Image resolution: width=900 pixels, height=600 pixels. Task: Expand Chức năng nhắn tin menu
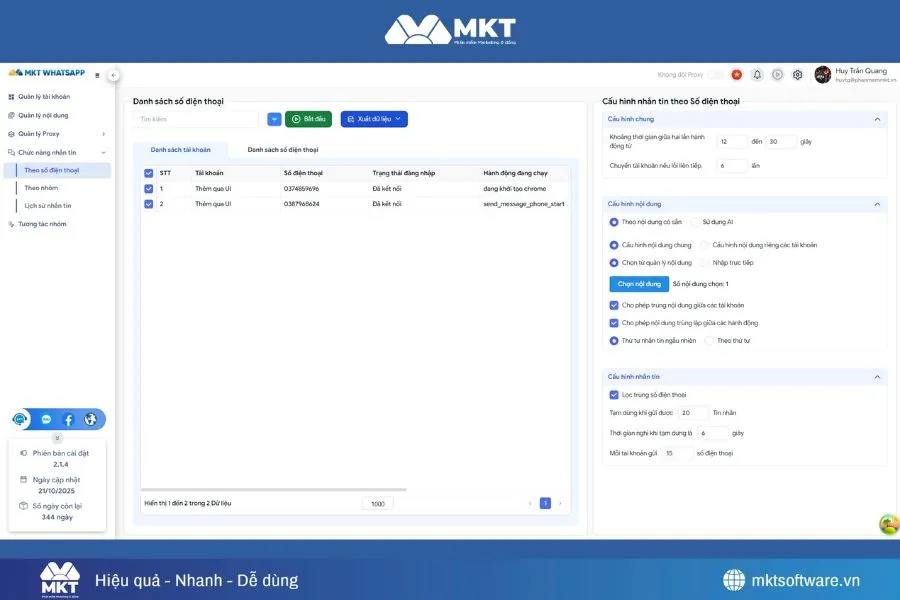tap(47, 154)
